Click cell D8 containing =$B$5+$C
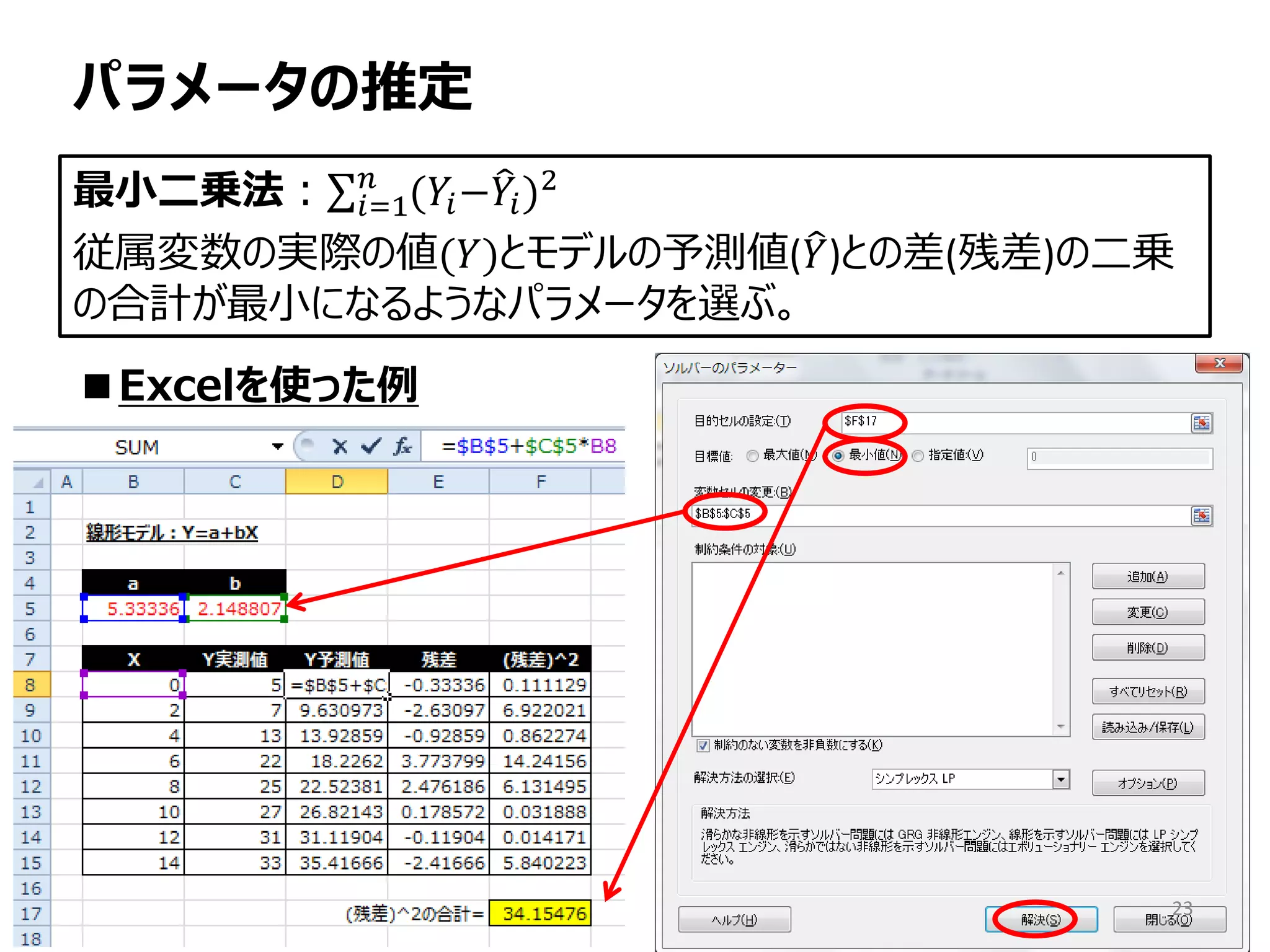This screenshot has height=952, width=1270. [x=337, y=685]
